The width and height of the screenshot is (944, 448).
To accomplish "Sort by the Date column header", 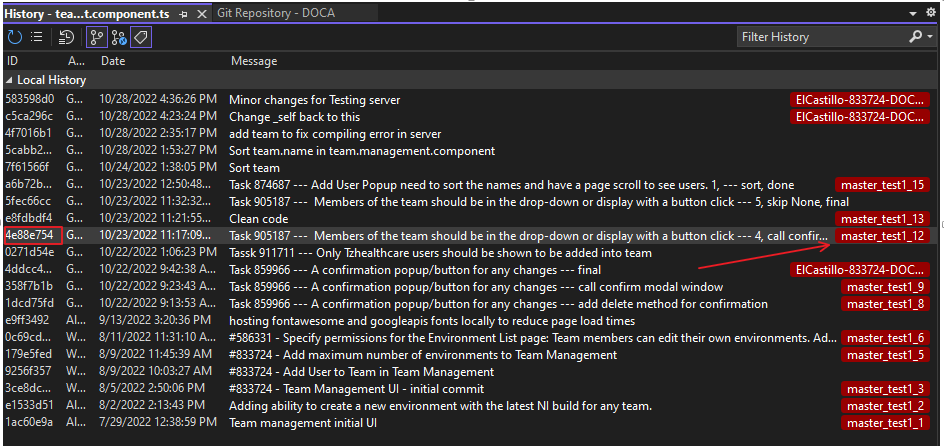I will pyautogui.click(x=113, y=61).
